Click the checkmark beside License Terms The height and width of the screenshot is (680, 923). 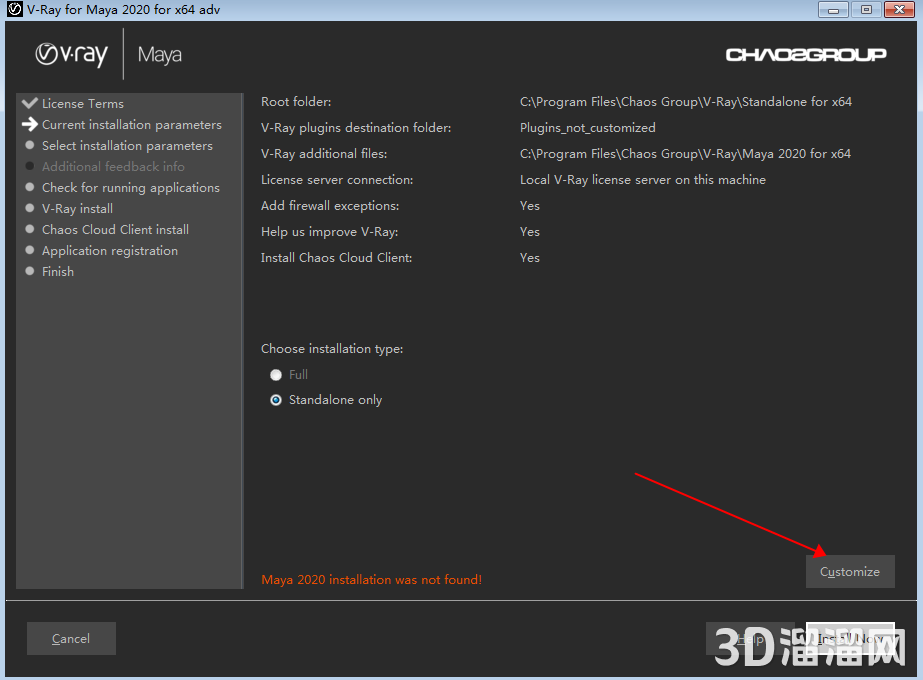click(30, 103)
